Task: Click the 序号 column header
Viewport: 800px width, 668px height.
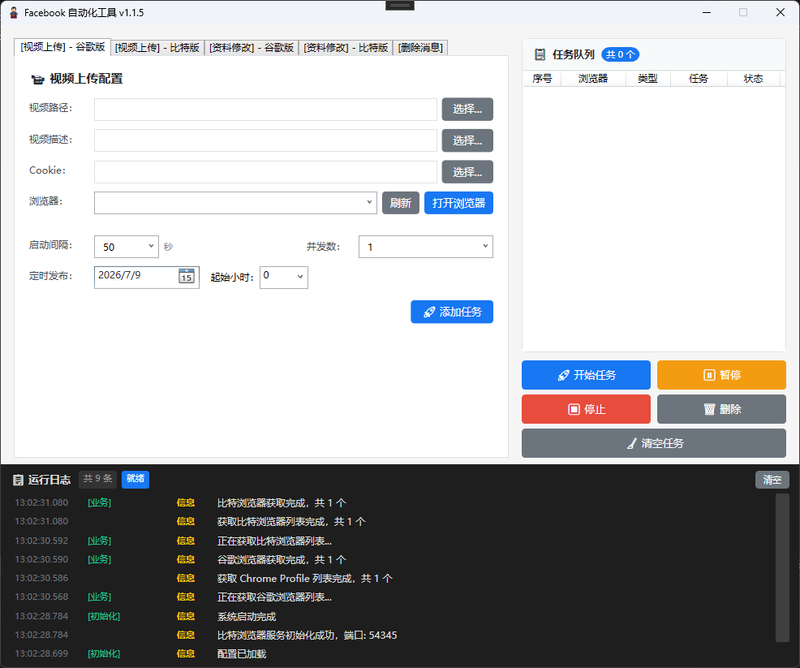Action: tap(542, 79)
